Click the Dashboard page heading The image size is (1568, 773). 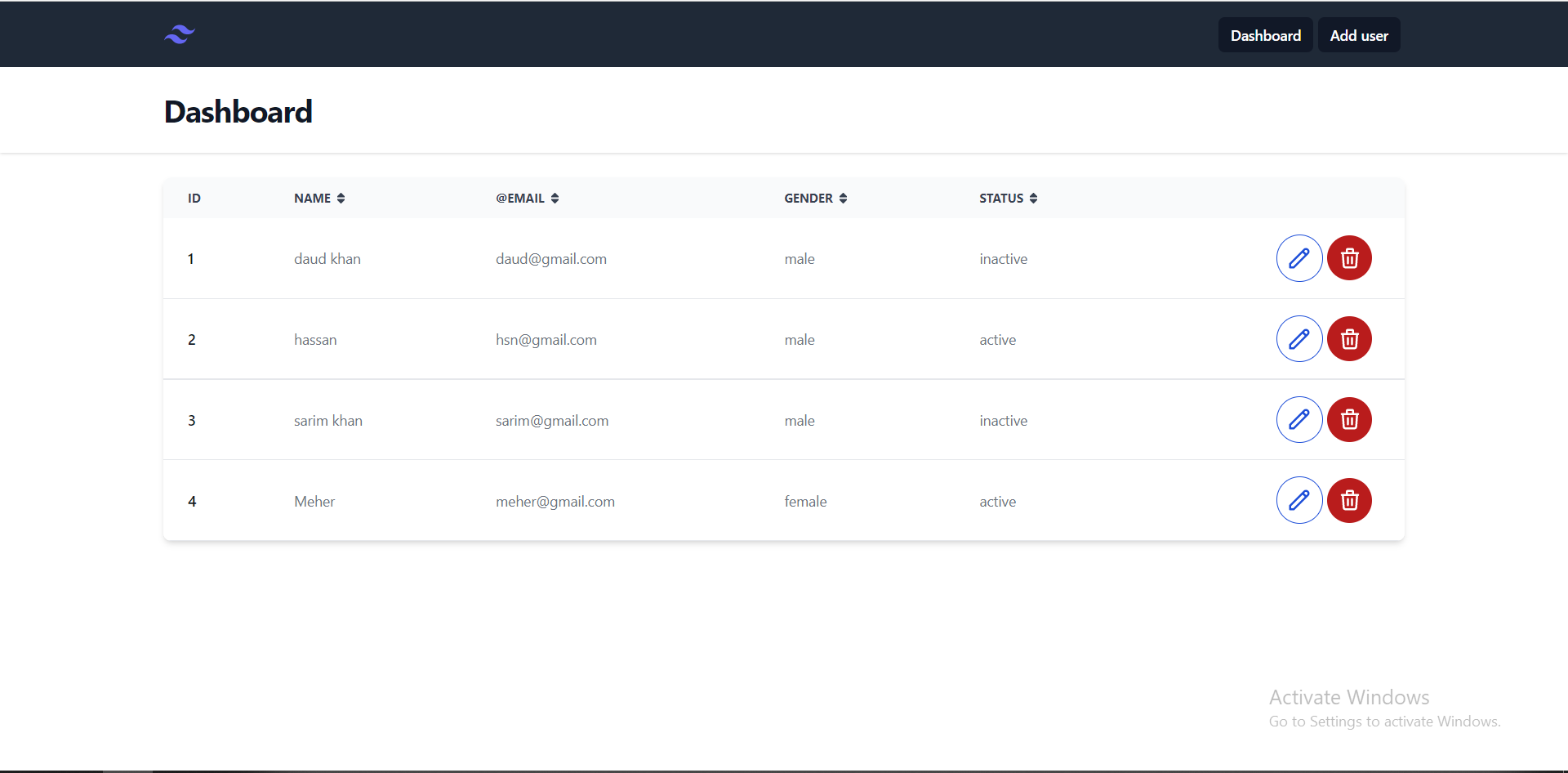238,111
